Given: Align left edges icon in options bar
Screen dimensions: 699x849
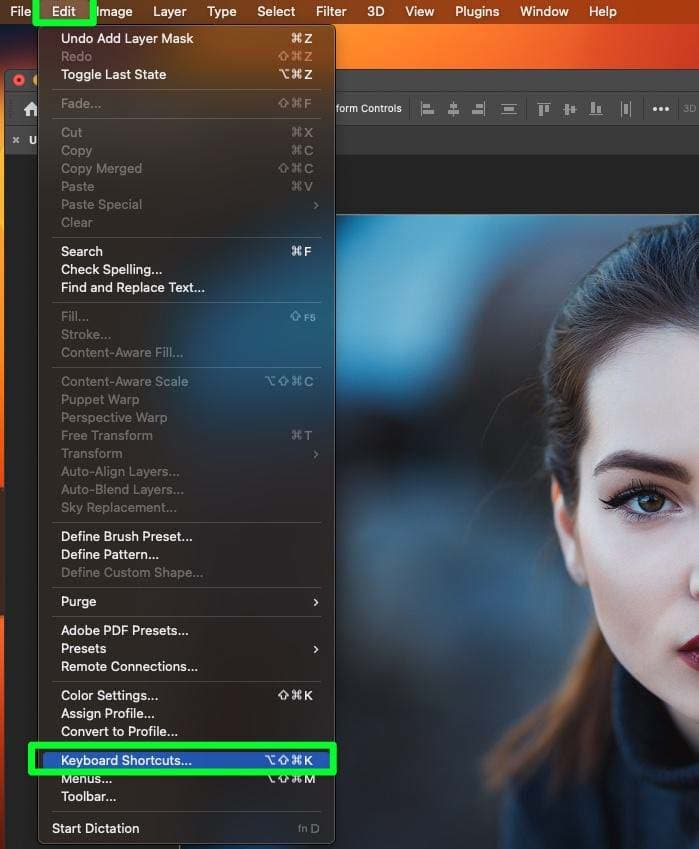Looking at the screenshot, I should (428, 109).
